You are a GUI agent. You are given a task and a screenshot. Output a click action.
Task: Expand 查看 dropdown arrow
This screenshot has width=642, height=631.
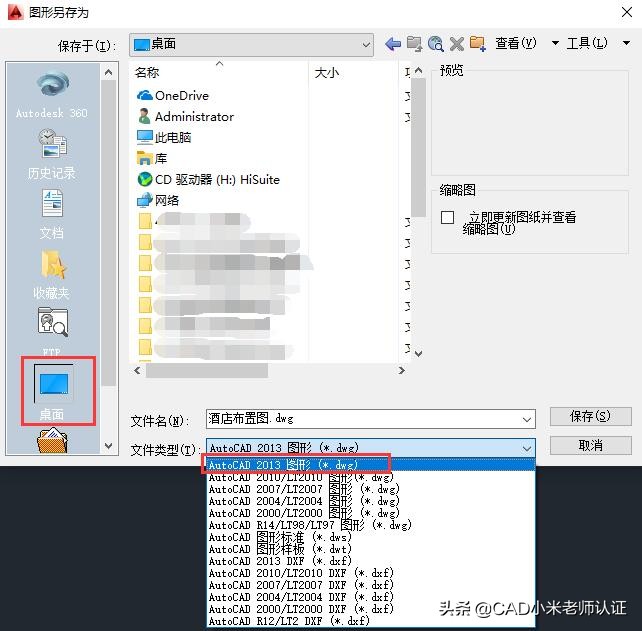click(x=555, y=43)
